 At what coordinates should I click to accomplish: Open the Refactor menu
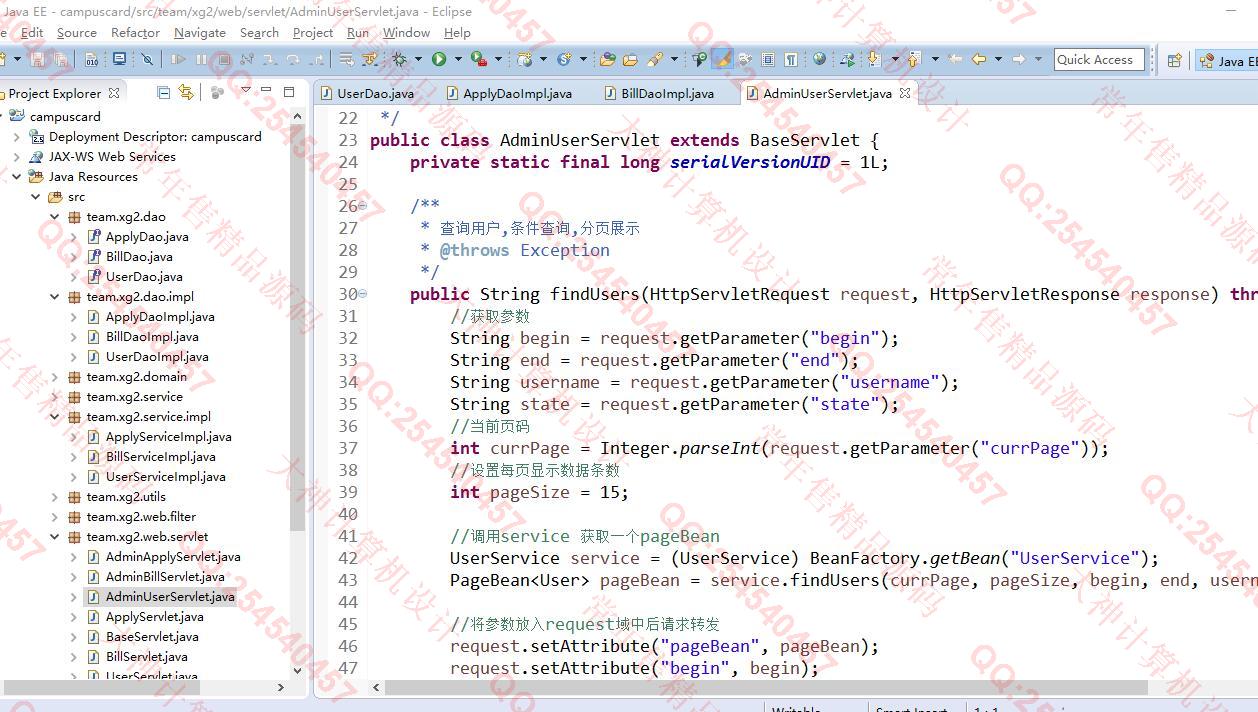pos(135,32)
